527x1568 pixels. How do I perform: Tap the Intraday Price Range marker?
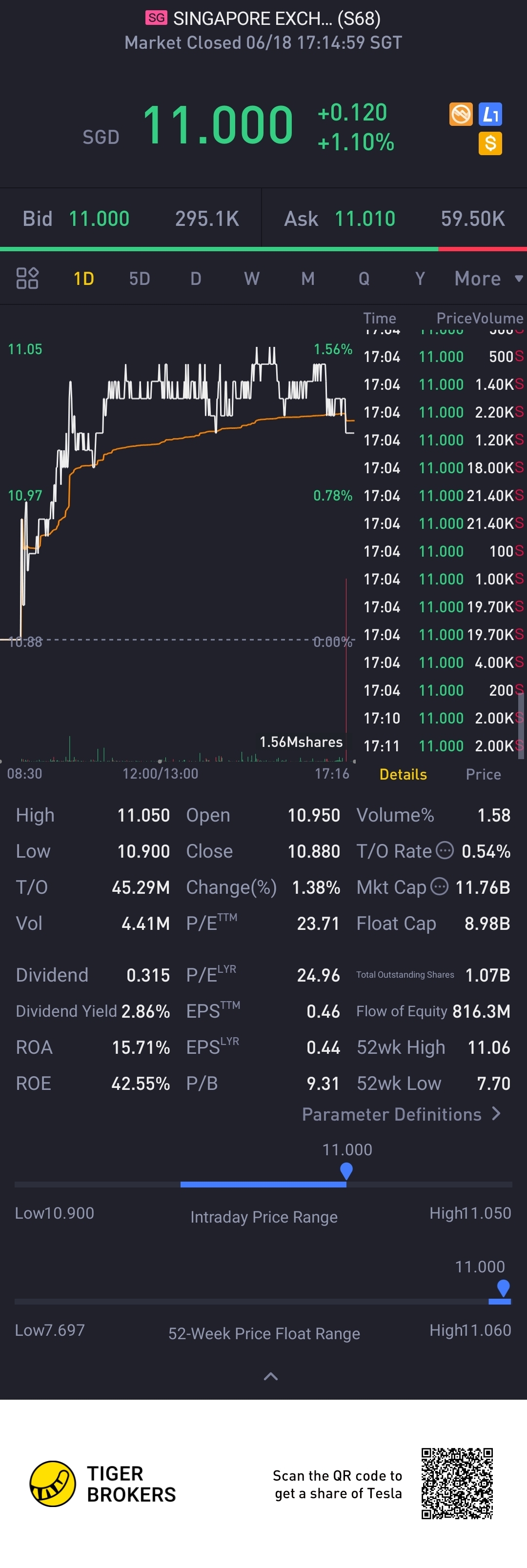pyautogui.click(x=346, y=1170)
